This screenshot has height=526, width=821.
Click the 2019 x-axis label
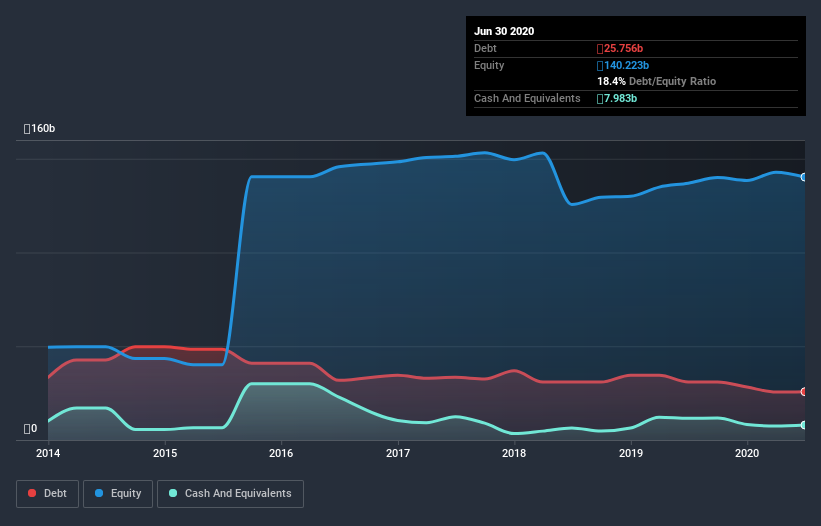click(x=631, y=453)
